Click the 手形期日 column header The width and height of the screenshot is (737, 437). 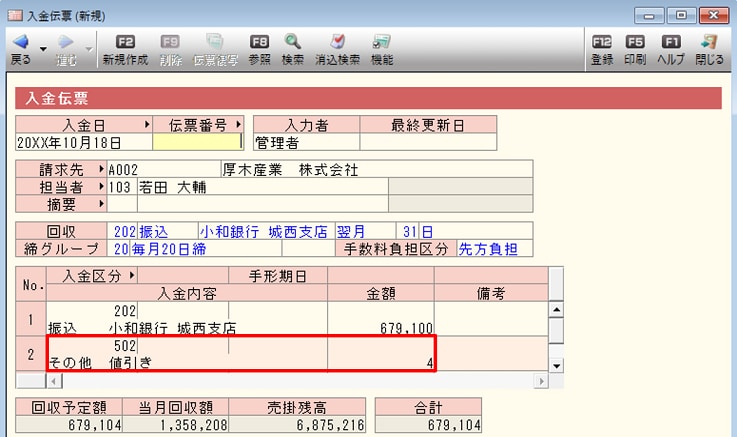(x=278, y=276)
